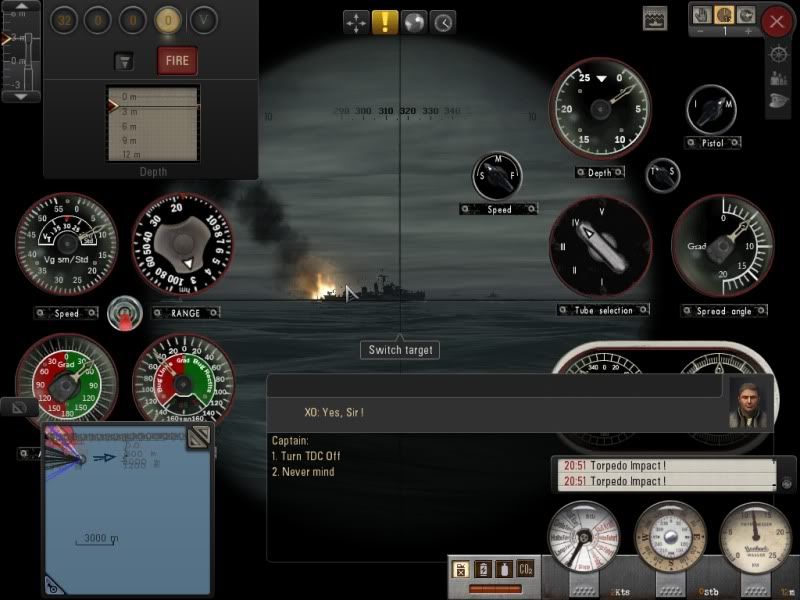Click the engine telegraph dial
Viewport: 800px width, 600px height.
tap(583, 538)
